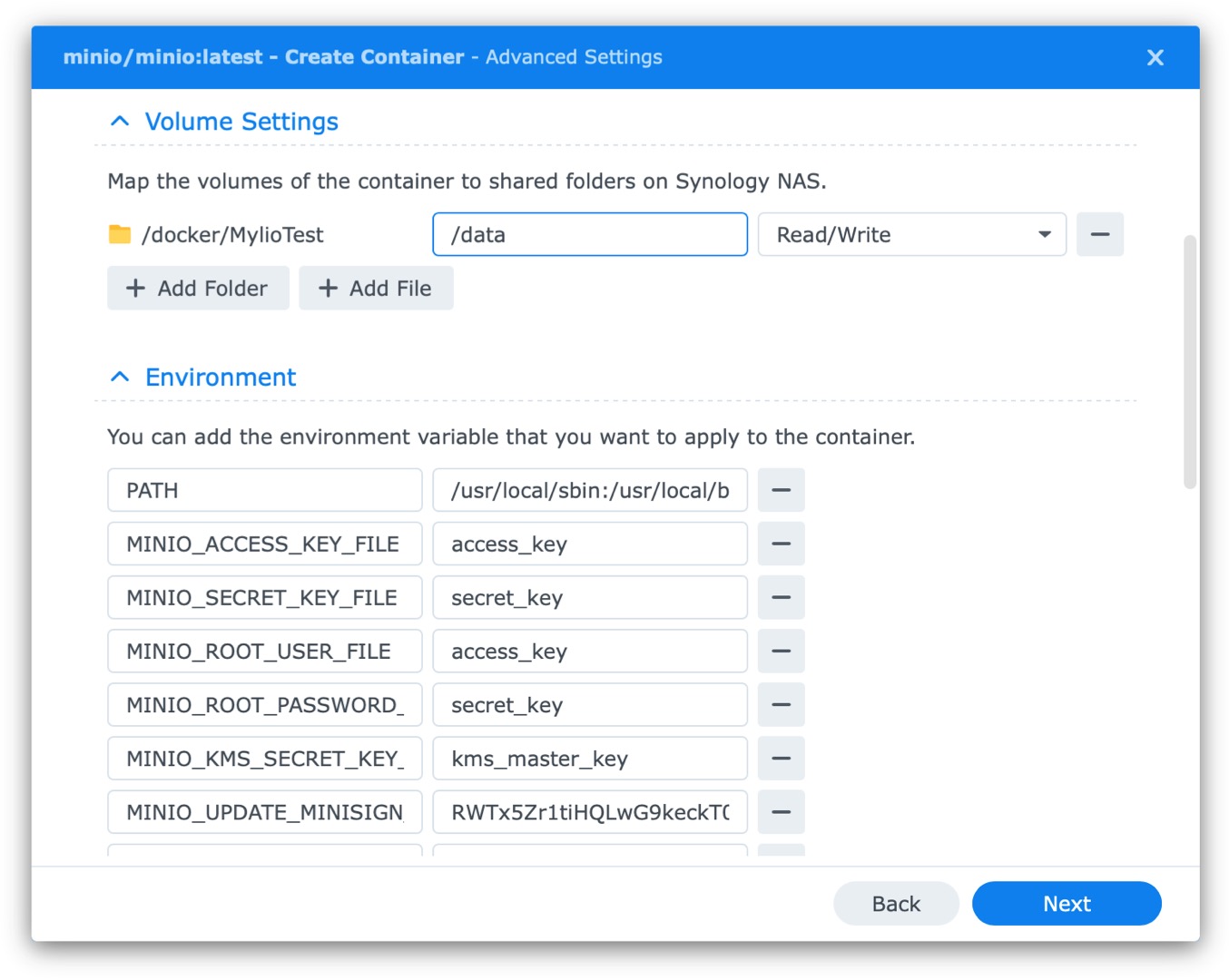Image resolution: width=1229 pixels, height=980 pixels.
Task: Collapse the Volume Settings section
Action: point(120,122)
